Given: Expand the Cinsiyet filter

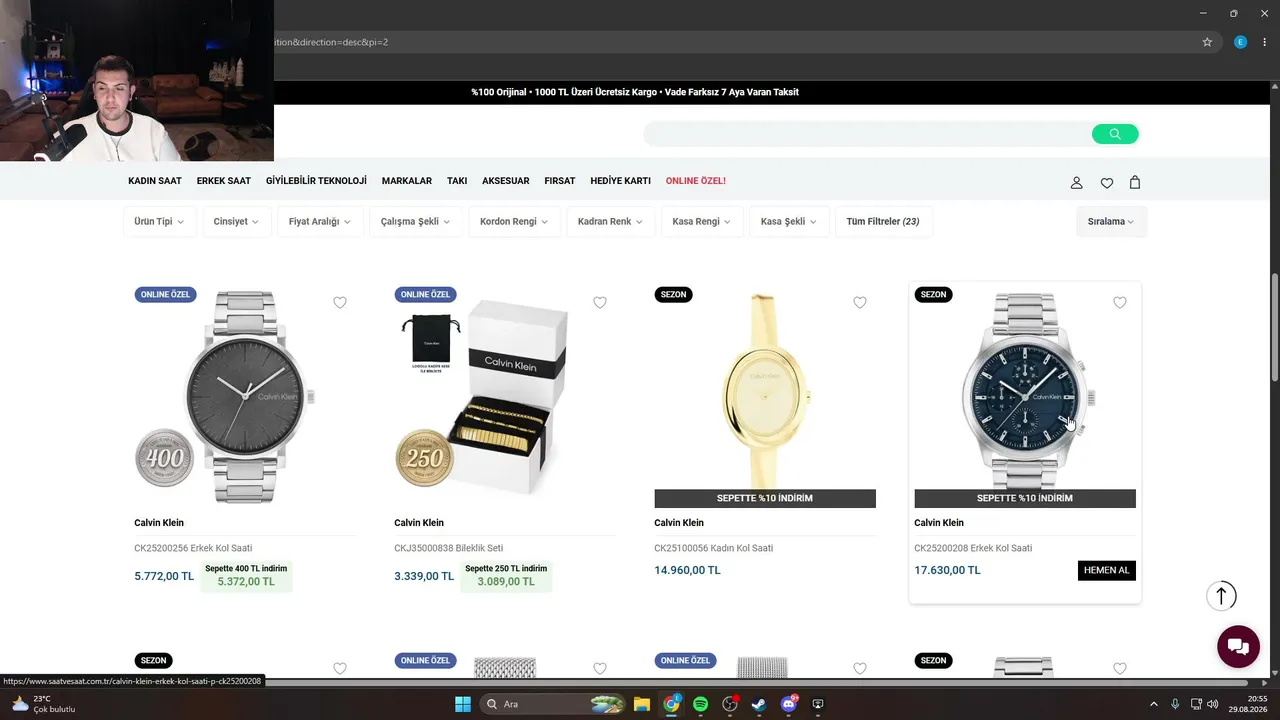Looking at the screenshot, I should 236,221.
